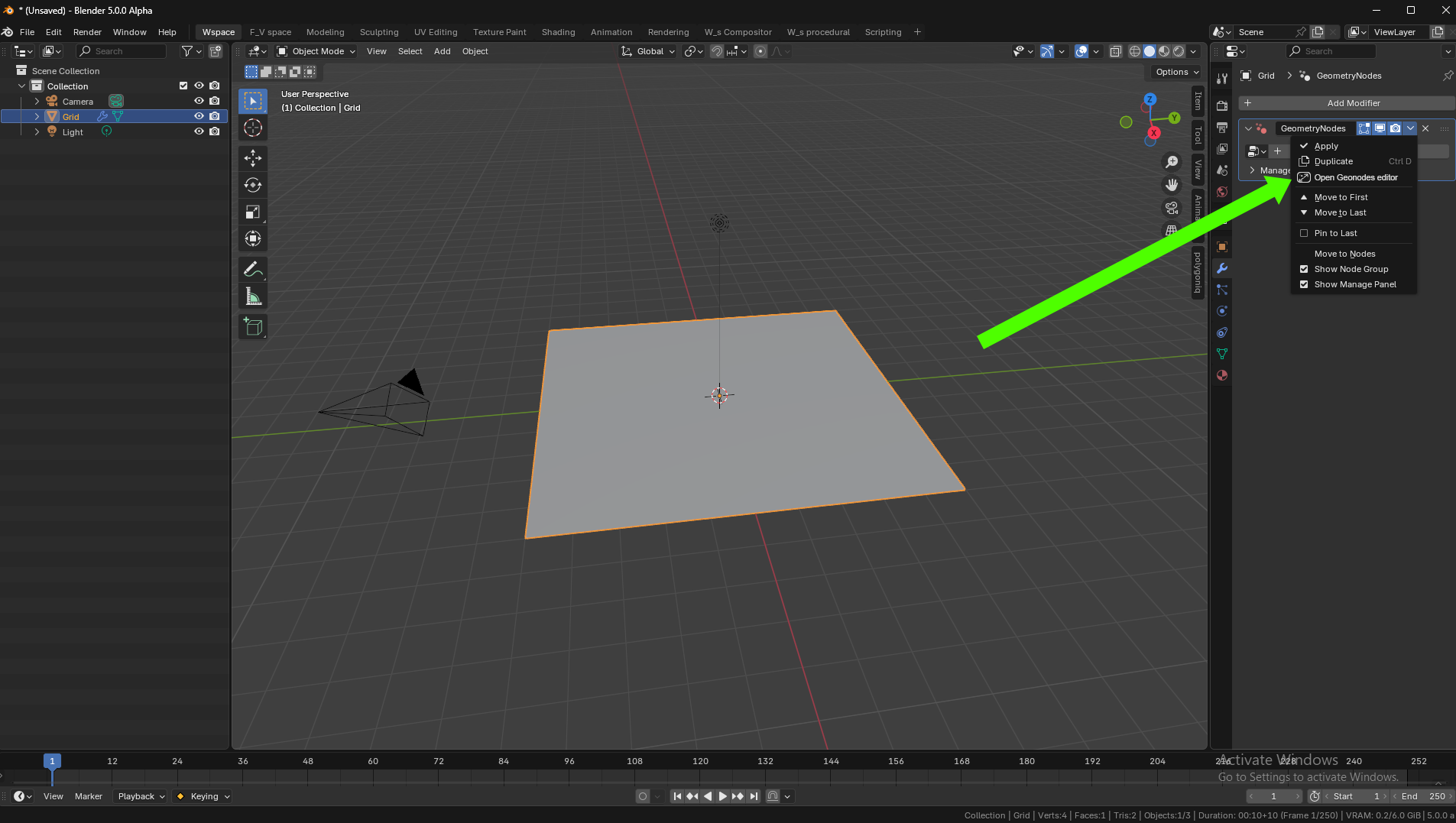Expand the Light tree item
Screen dimensions: 1456x823
point(37,131)
